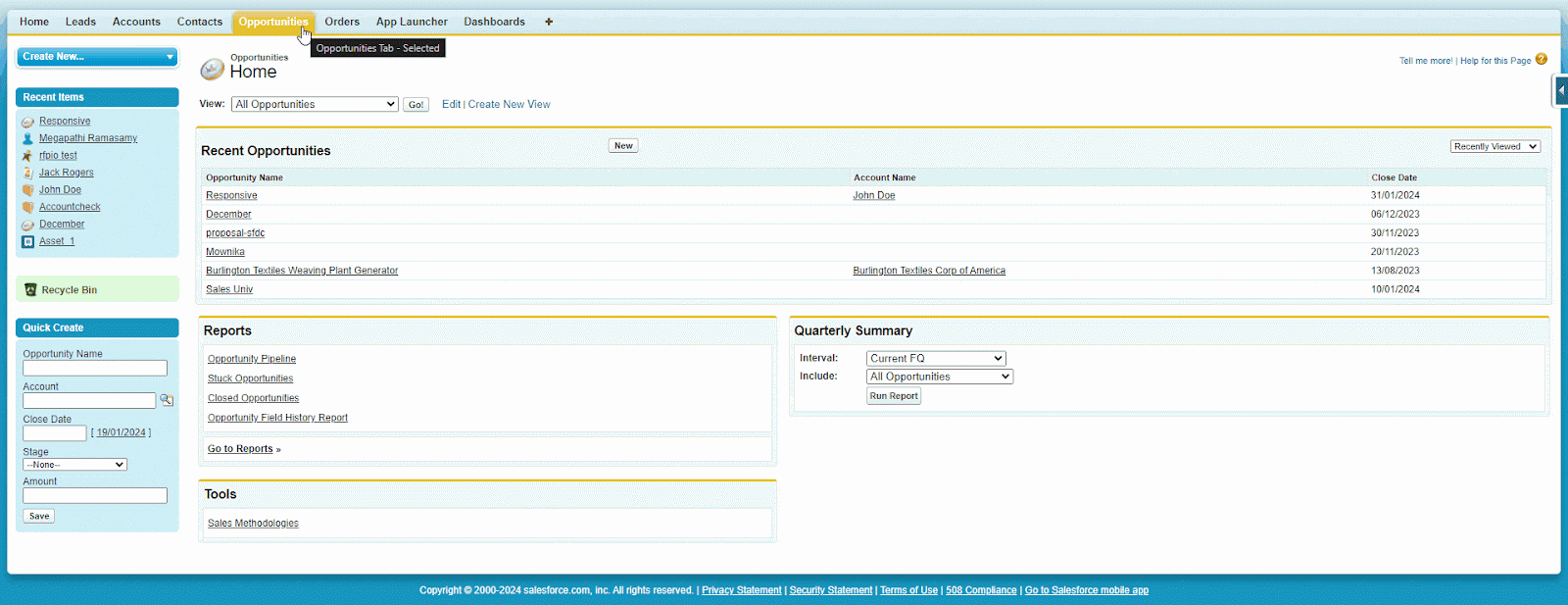This screenshot has width=1568, height=605.
Task: Open the Include All Opportunities dropdown
Action: [x=940, y=377]
